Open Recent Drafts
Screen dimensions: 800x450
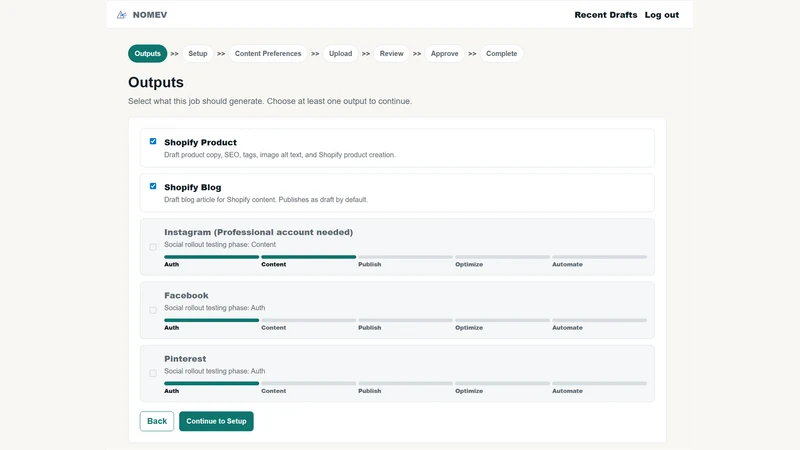click(x=606, y=15)
